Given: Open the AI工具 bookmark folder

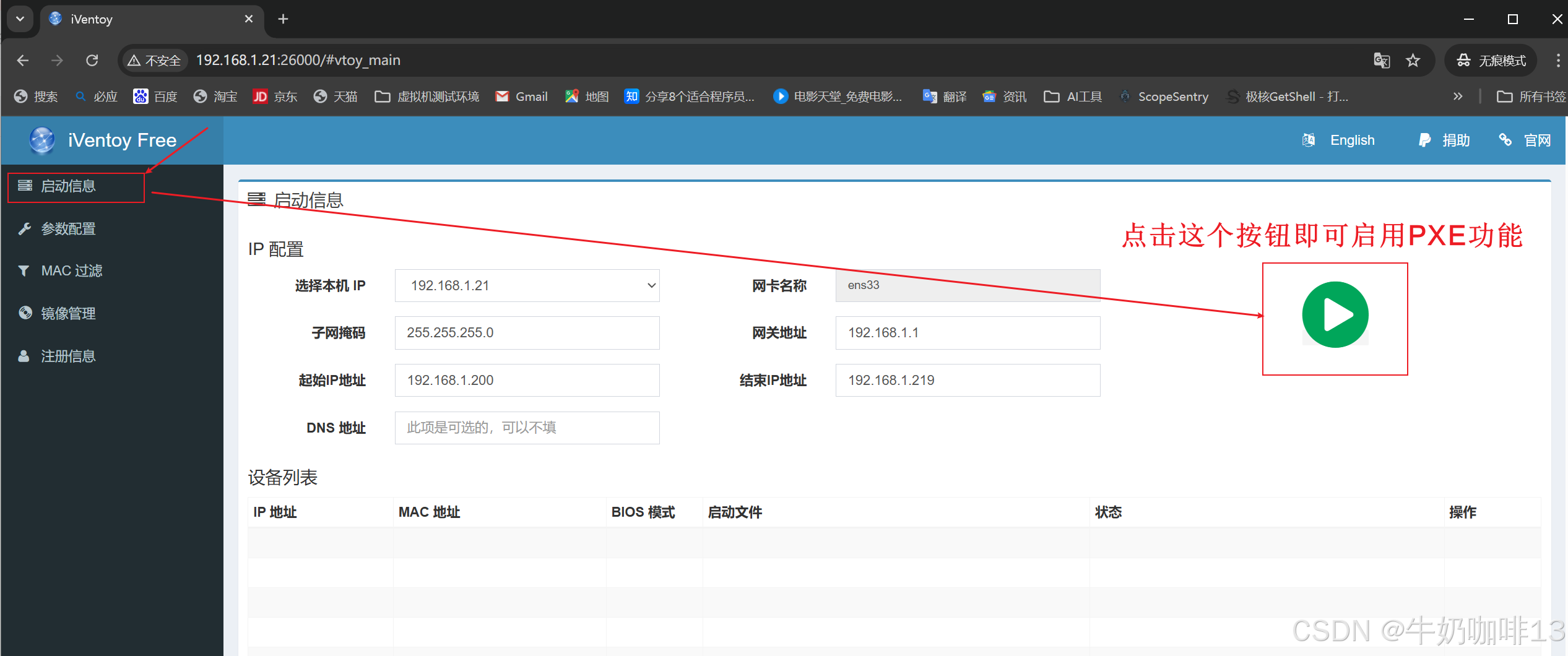Looking at the screenshot, I should coord(1073,97).
